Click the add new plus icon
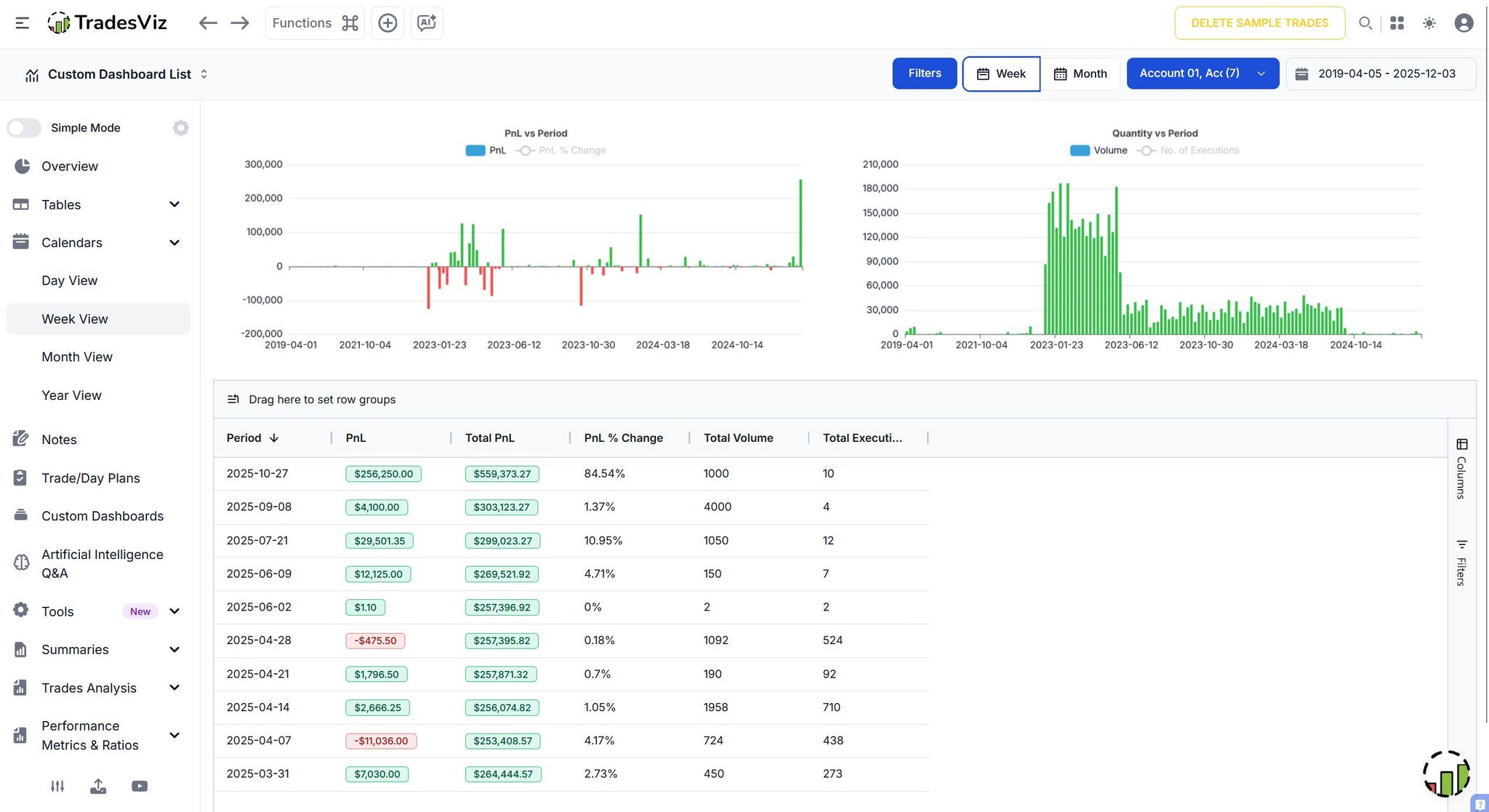This screenshot has height=812, width=1489. [388, 23]
